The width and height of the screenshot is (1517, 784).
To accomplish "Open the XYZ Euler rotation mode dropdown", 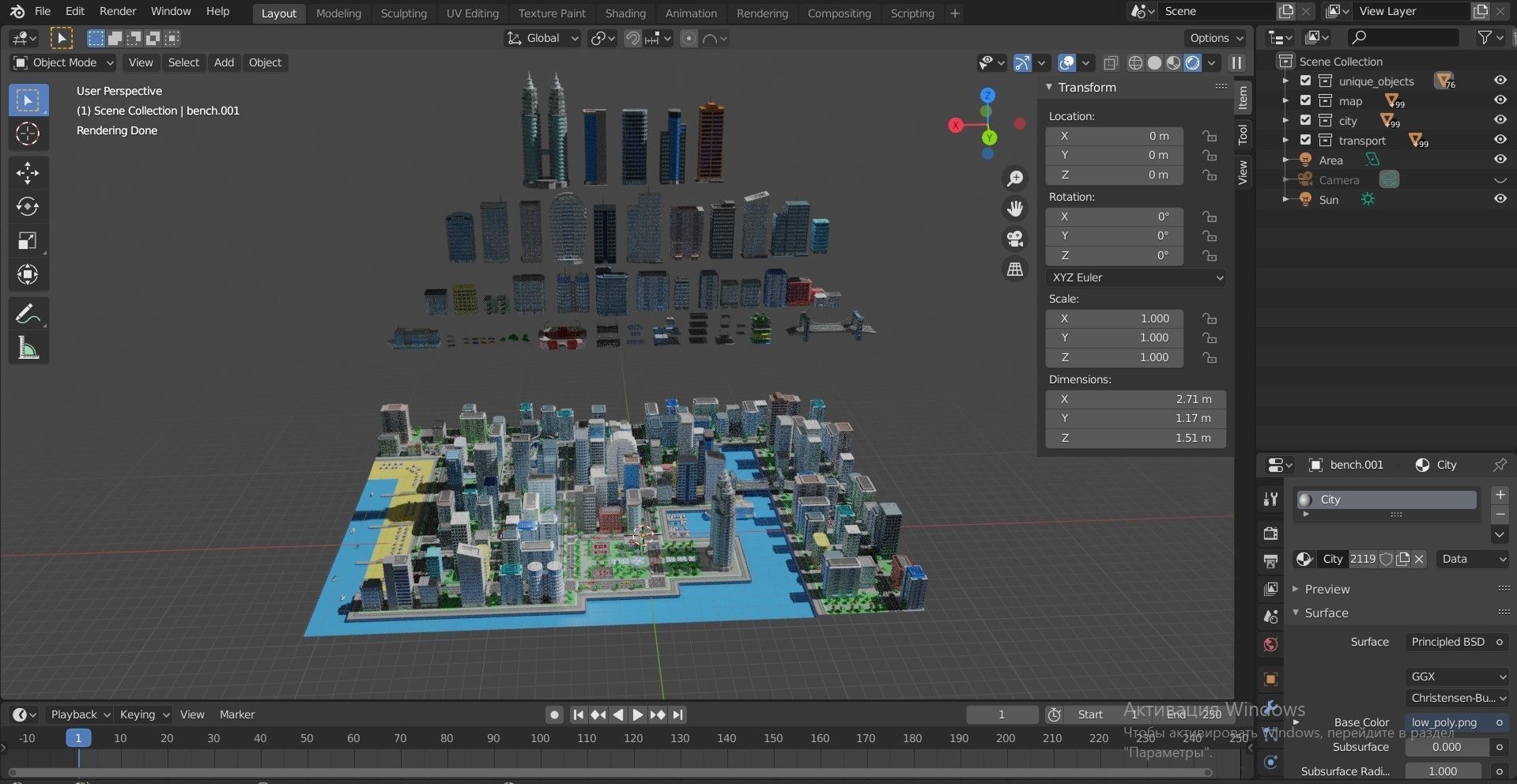I will 1136,277.
